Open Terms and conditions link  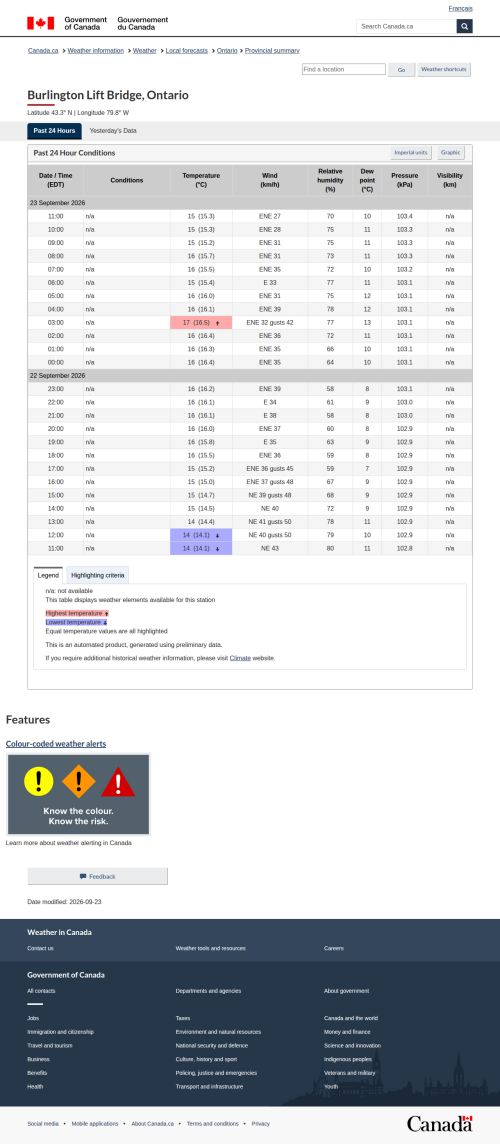(x=212, y=1124)
